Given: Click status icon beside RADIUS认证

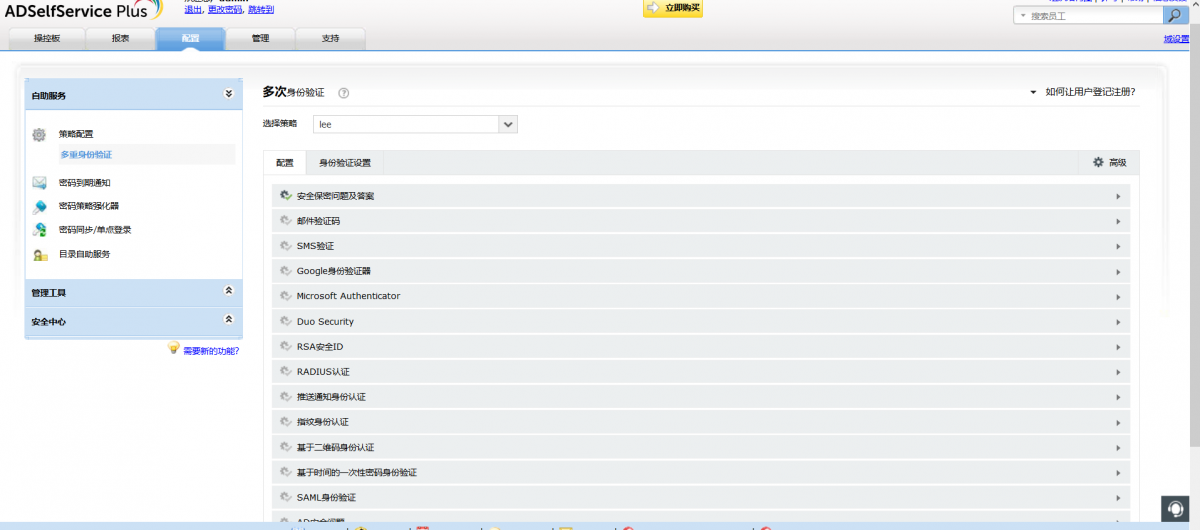Looking at the screenshot, I should point(286,372).
